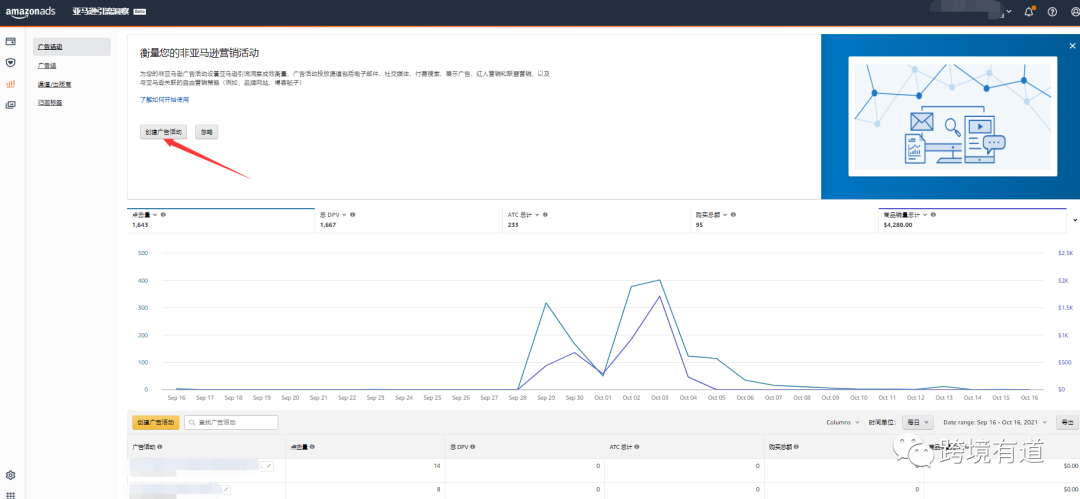Screen dimensions: 1080x499
Task: Click the help question mark icon
Action: 1052,12
